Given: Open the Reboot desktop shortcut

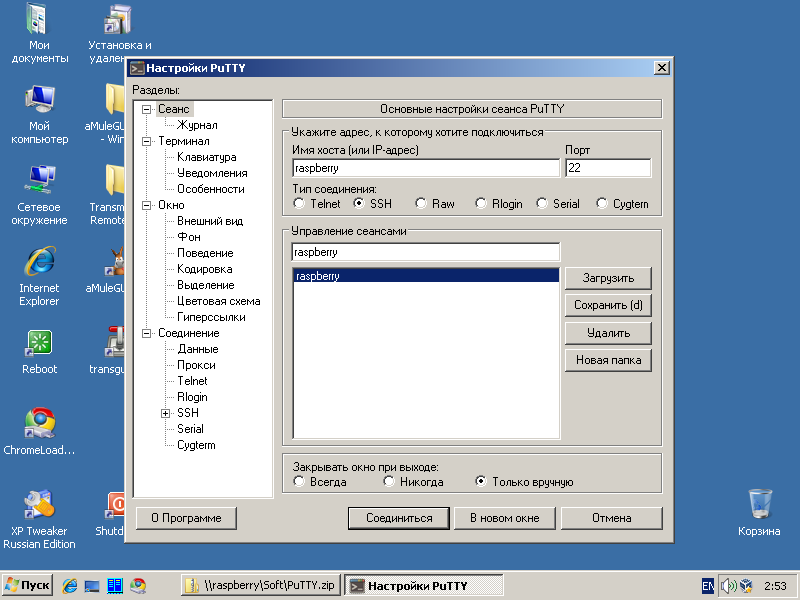Looking at the screenshot, I should (x=39, y=353).
